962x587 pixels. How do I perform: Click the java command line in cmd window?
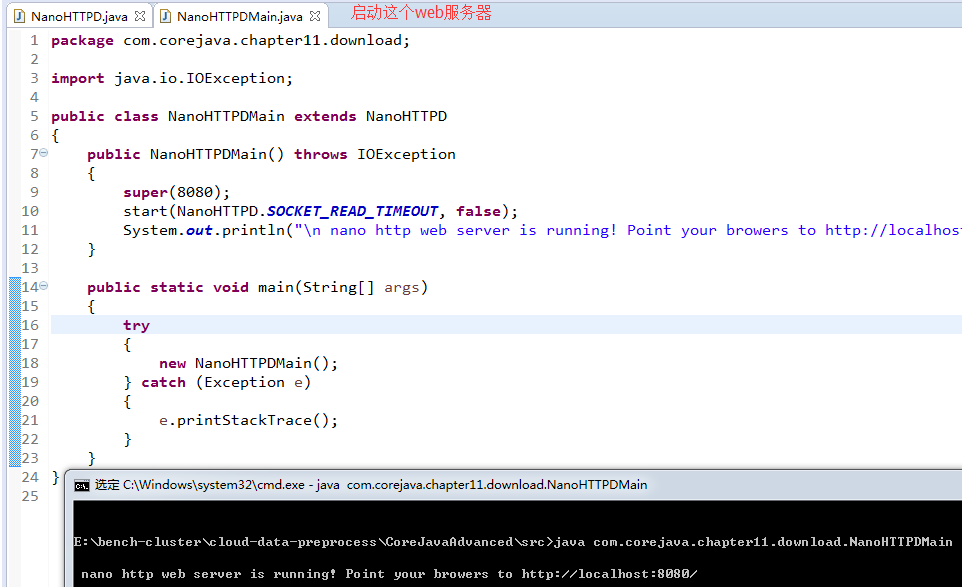point(513,542)
